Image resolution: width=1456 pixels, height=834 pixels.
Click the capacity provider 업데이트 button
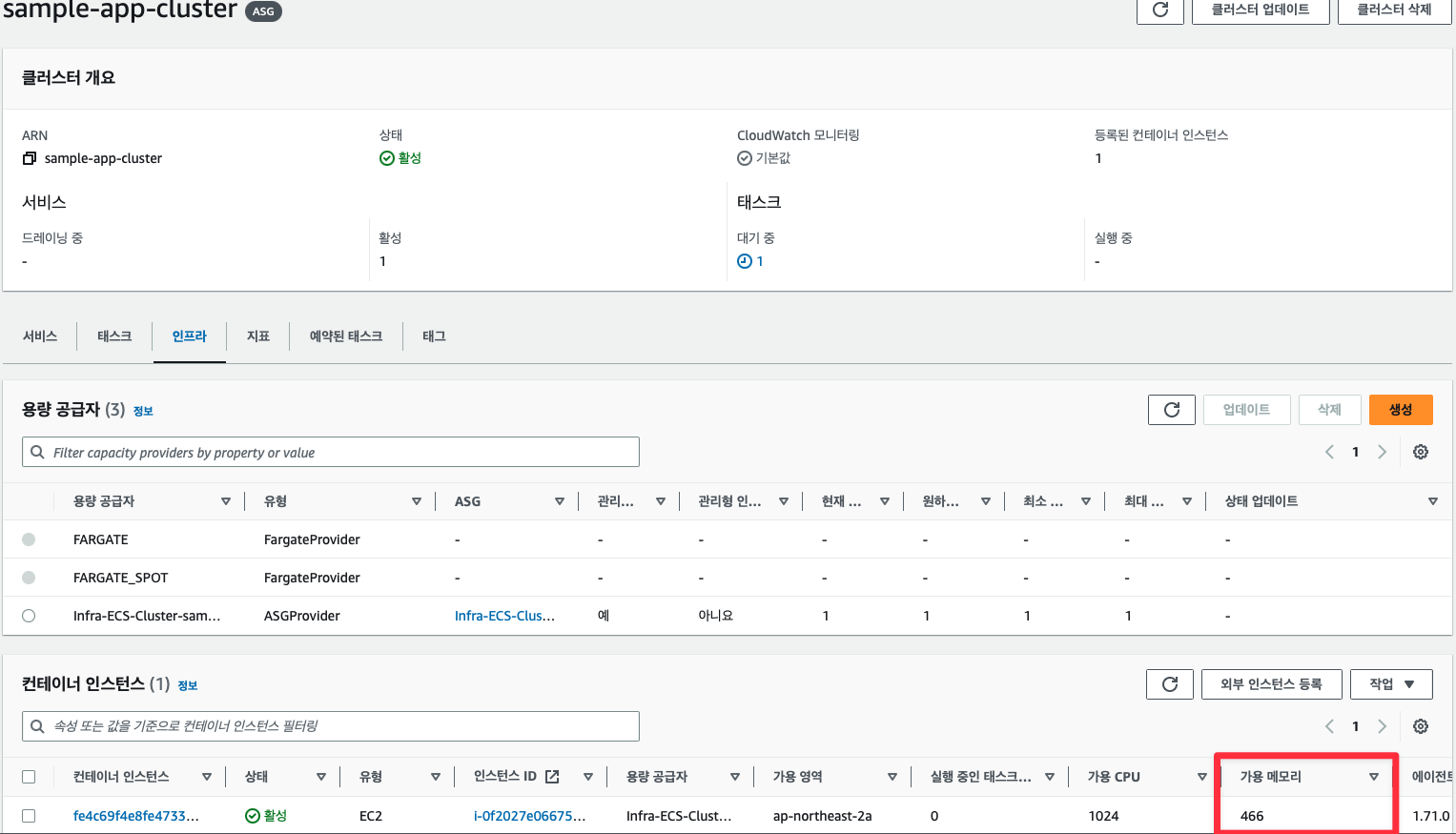[x=1246, y=410]
